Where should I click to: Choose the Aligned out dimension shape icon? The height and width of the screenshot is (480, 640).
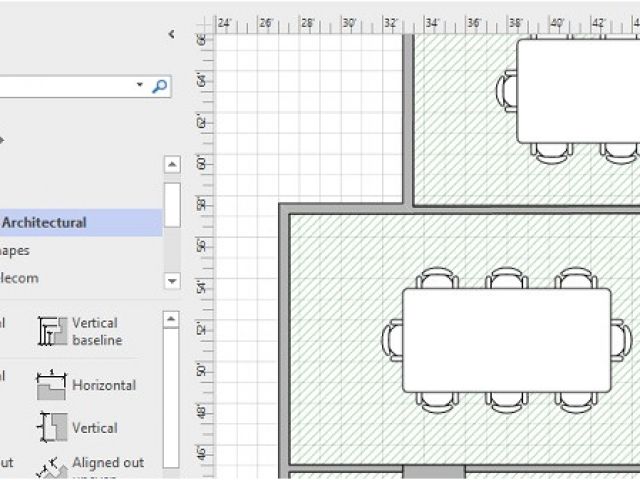pyautogui.click(x=52, y=467)
